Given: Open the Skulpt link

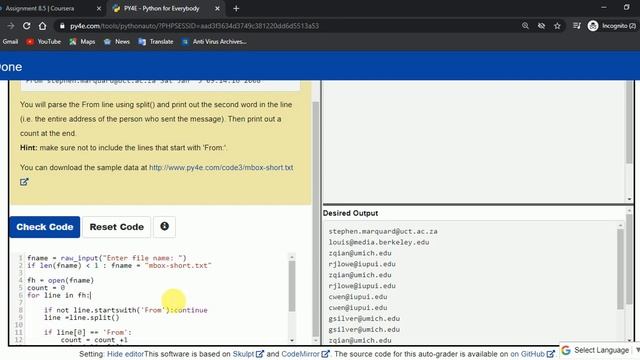Looking at the screenshot, I should click(248, 354).
